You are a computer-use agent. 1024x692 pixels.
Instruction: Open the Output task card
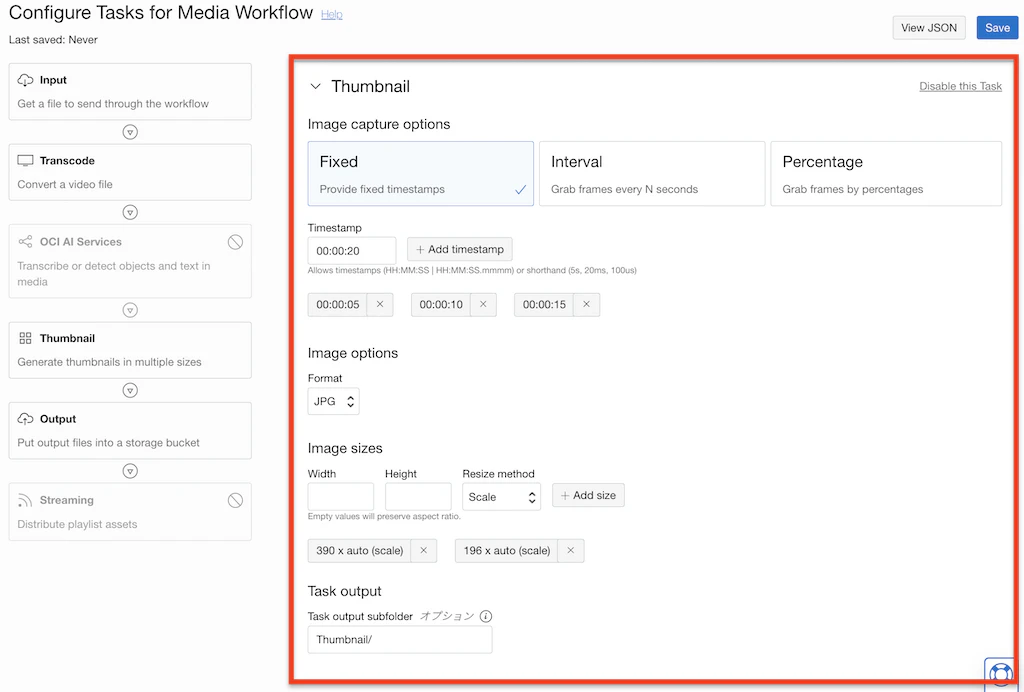click(130, 431)
